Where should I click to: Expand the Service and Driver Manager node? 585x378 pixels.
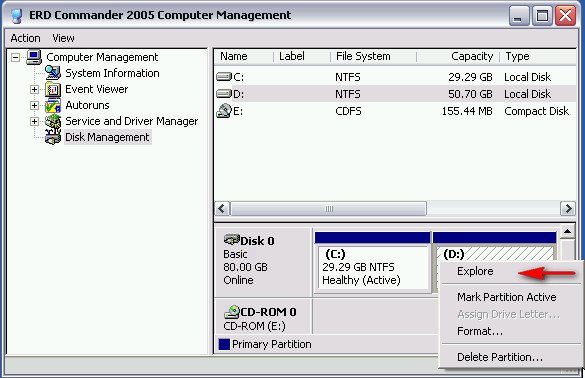pos(34,121)
